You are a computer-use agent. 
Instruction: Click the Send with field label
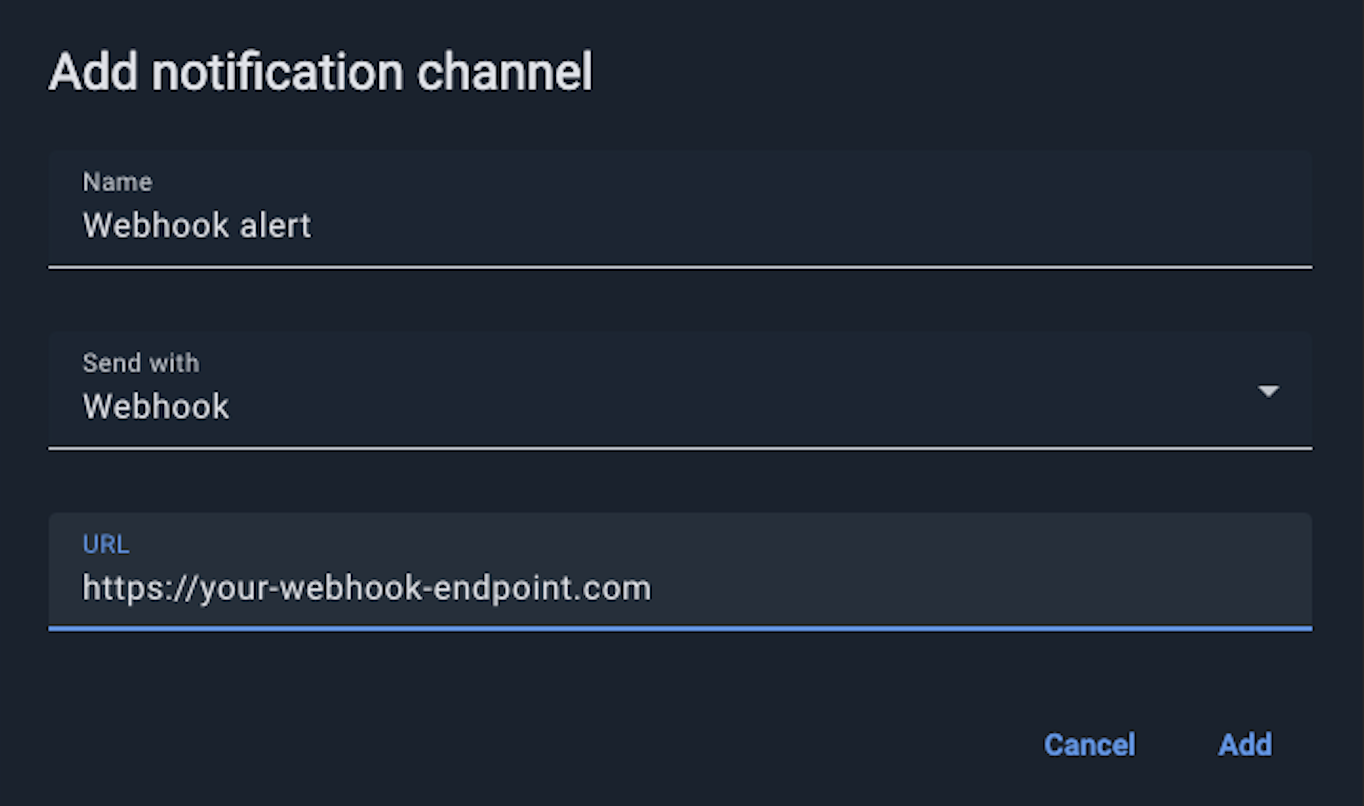pyautogui.click(x=140, y=363)
